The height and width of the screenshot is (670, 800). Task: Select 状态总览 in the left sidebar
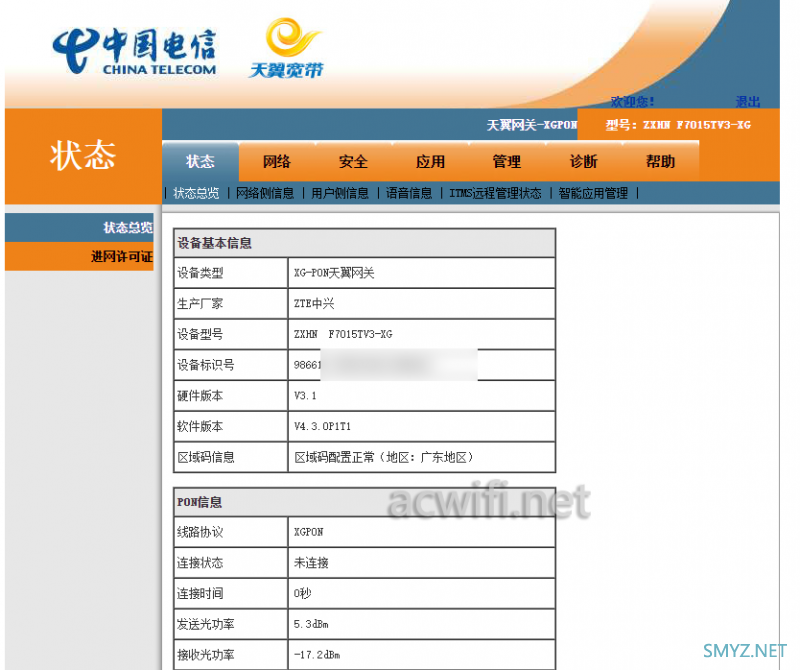[x=79, y=228]
